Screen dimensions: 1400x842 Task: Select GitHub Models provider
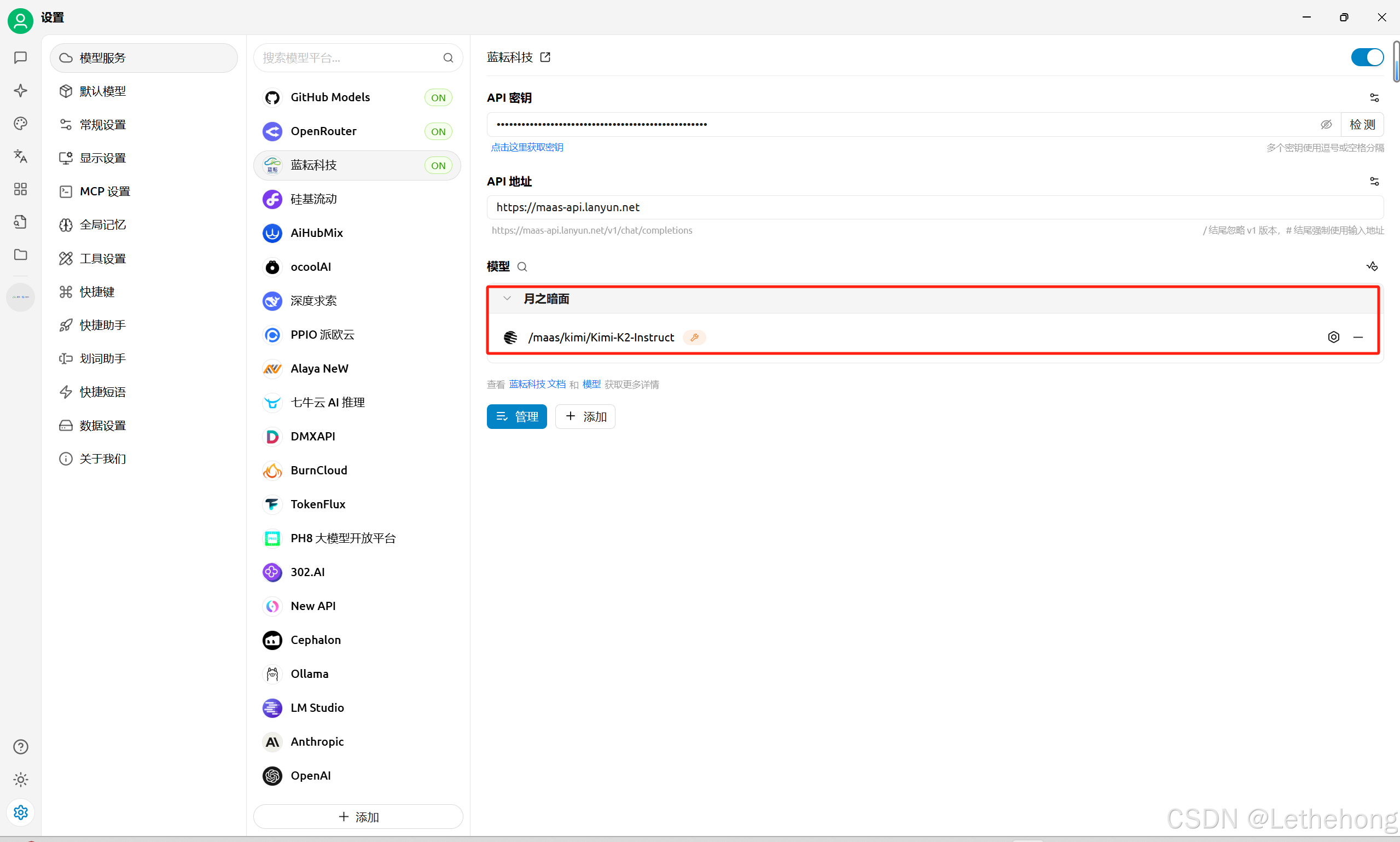click(x=357, y=97)
